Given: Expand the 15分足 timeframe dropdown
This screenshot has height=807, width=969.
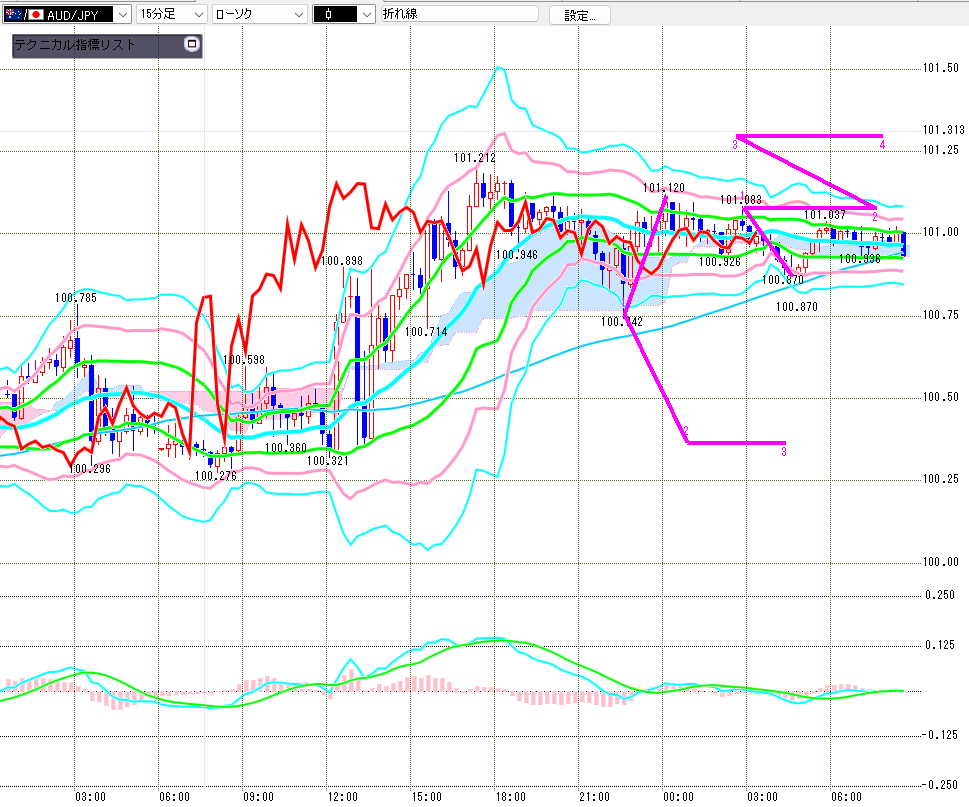Looking at the screenshot, I should 198,15.
